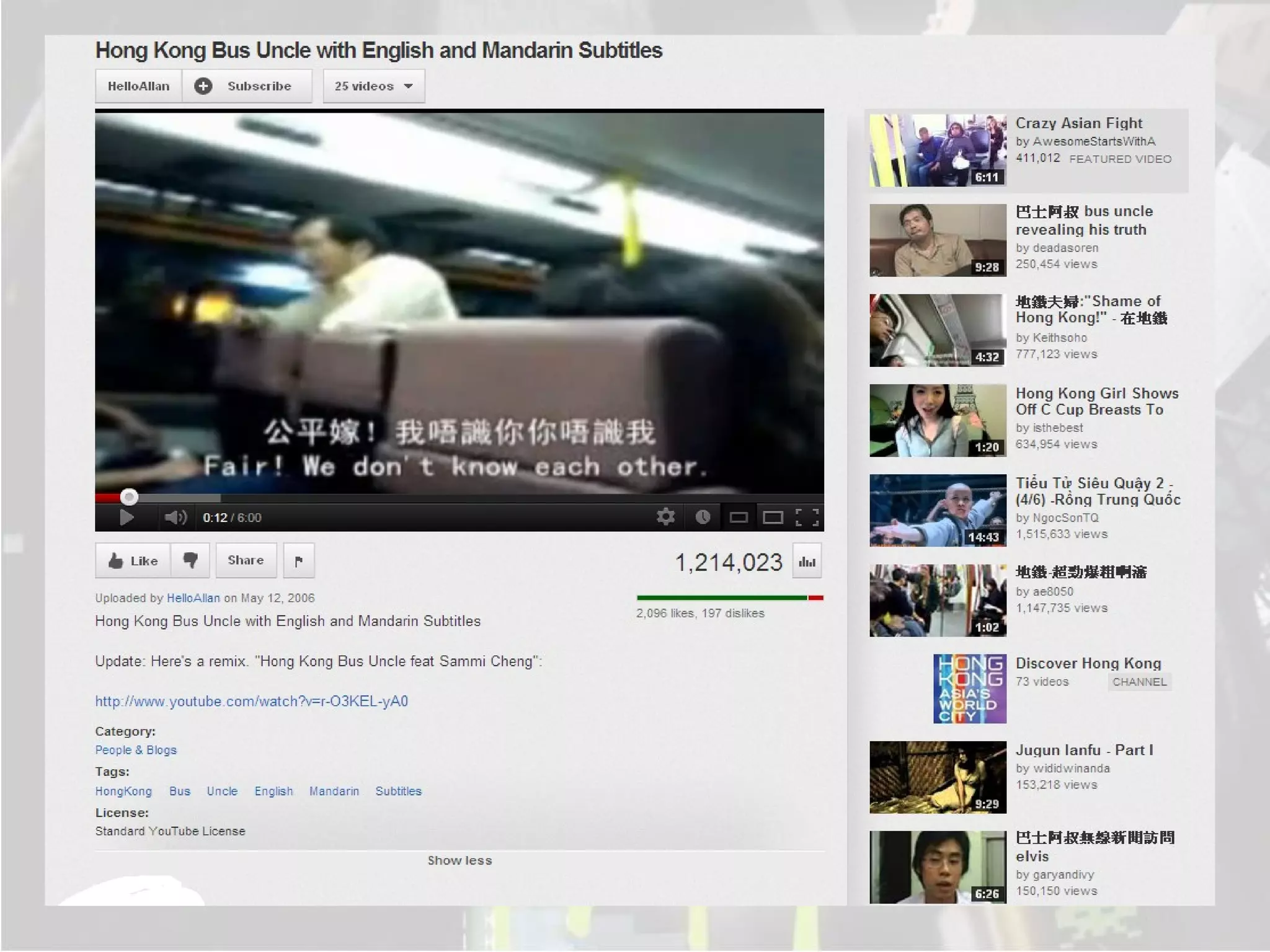Switch to the large player size icon

point(773,518)
